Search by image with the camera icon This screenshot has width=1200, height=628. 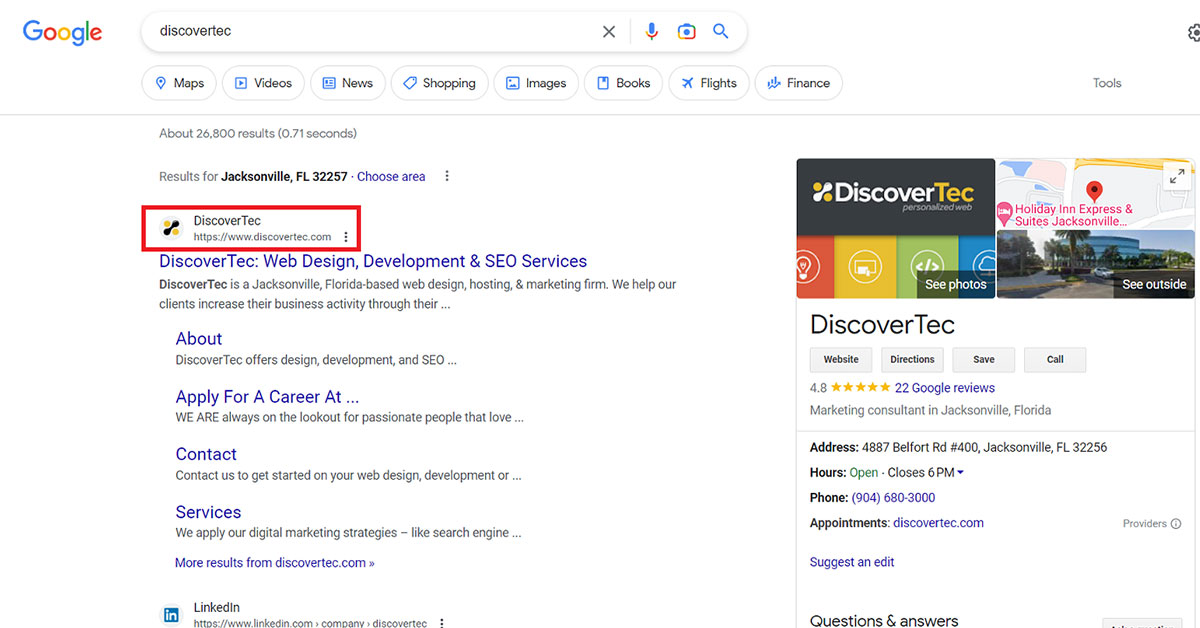pos(686,32)
